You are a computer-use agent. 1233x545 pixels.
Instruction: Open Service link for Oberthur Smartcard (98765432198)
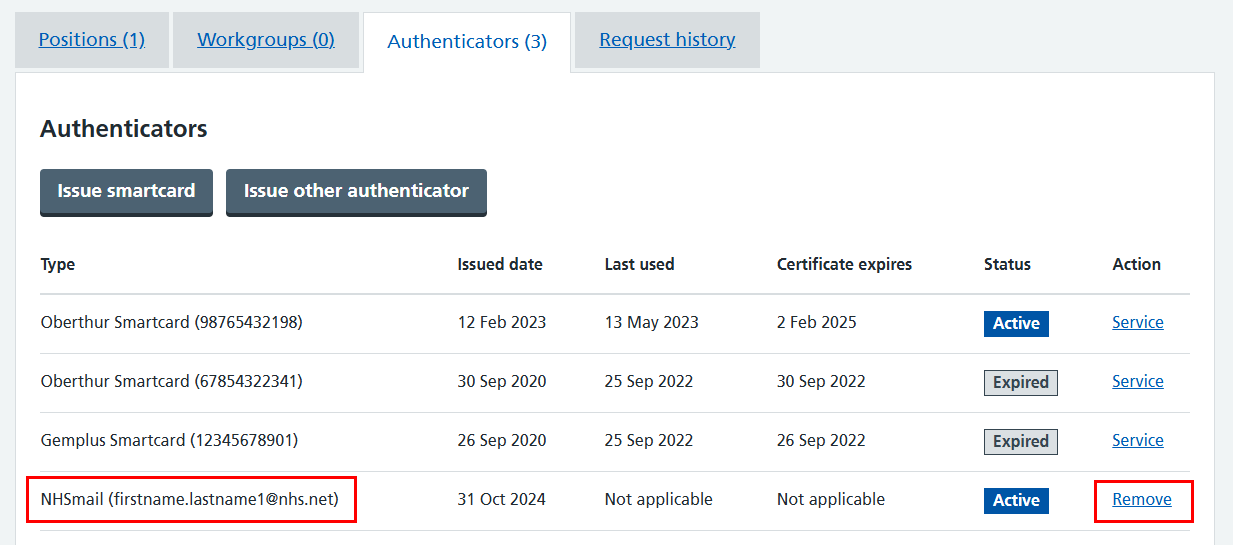[1138, 322]
